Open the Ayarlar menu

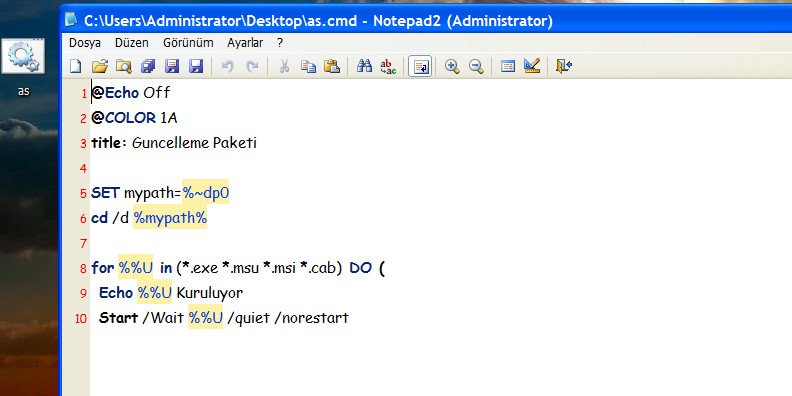point(245,43)
